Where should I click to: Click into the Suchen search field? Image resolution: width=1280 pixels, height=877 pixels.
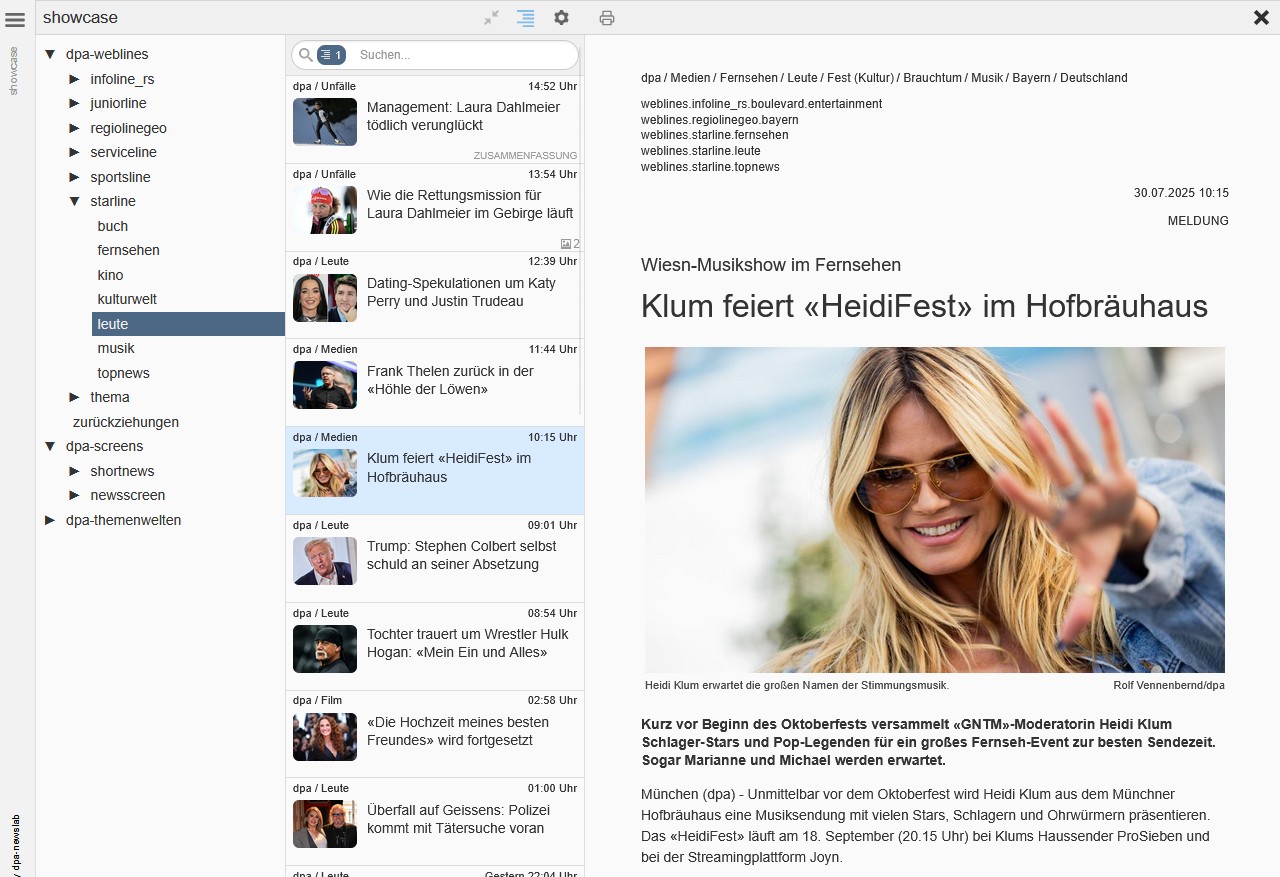465,55
